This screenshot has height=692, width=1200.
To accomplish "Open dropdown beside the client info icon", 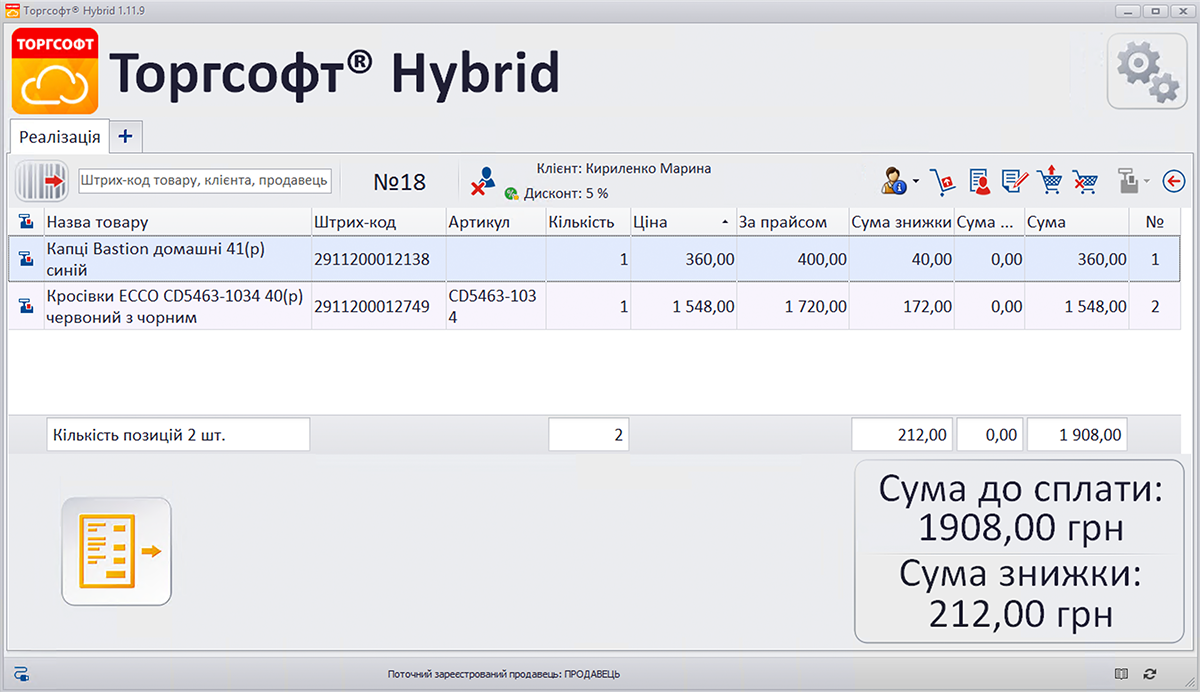I will point(915,182).
